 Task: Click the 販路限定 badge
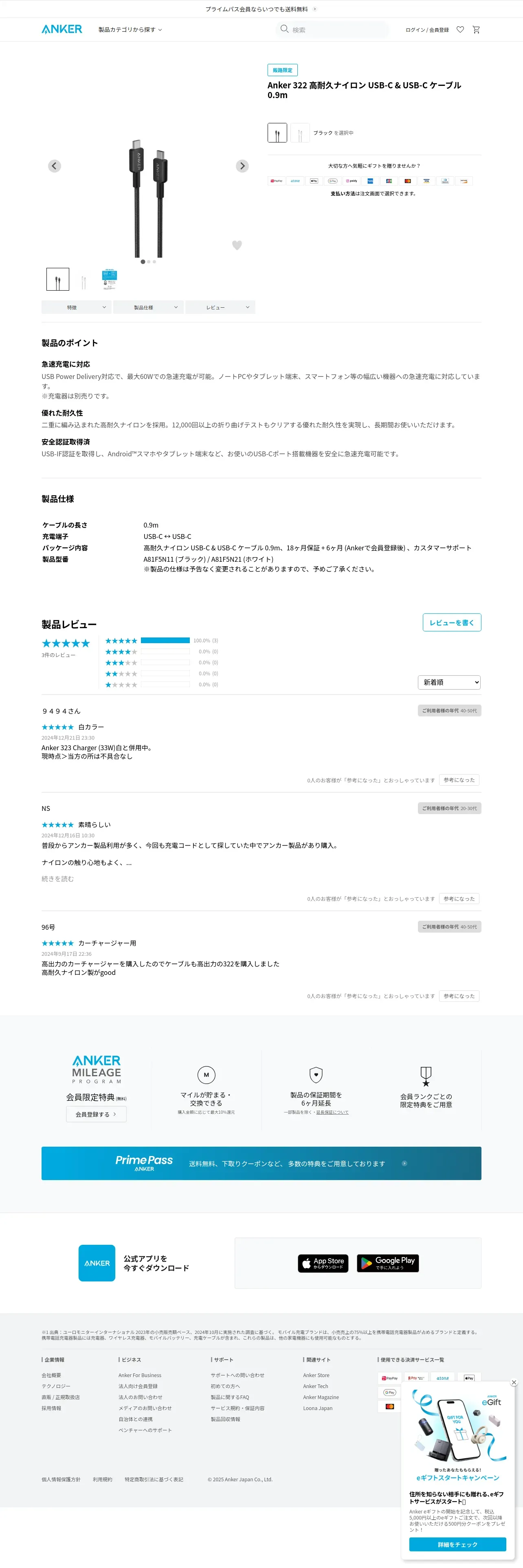pos(283,70)
